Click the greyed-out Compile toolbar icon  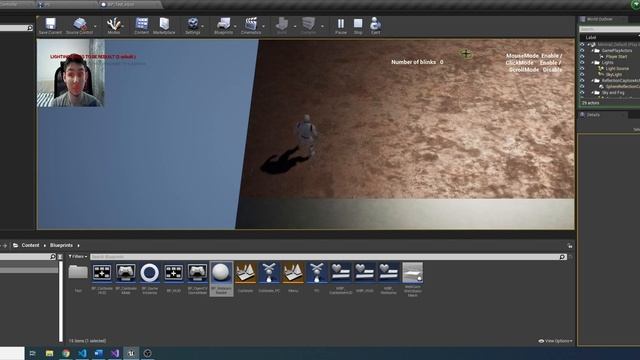tap(309, 26)
